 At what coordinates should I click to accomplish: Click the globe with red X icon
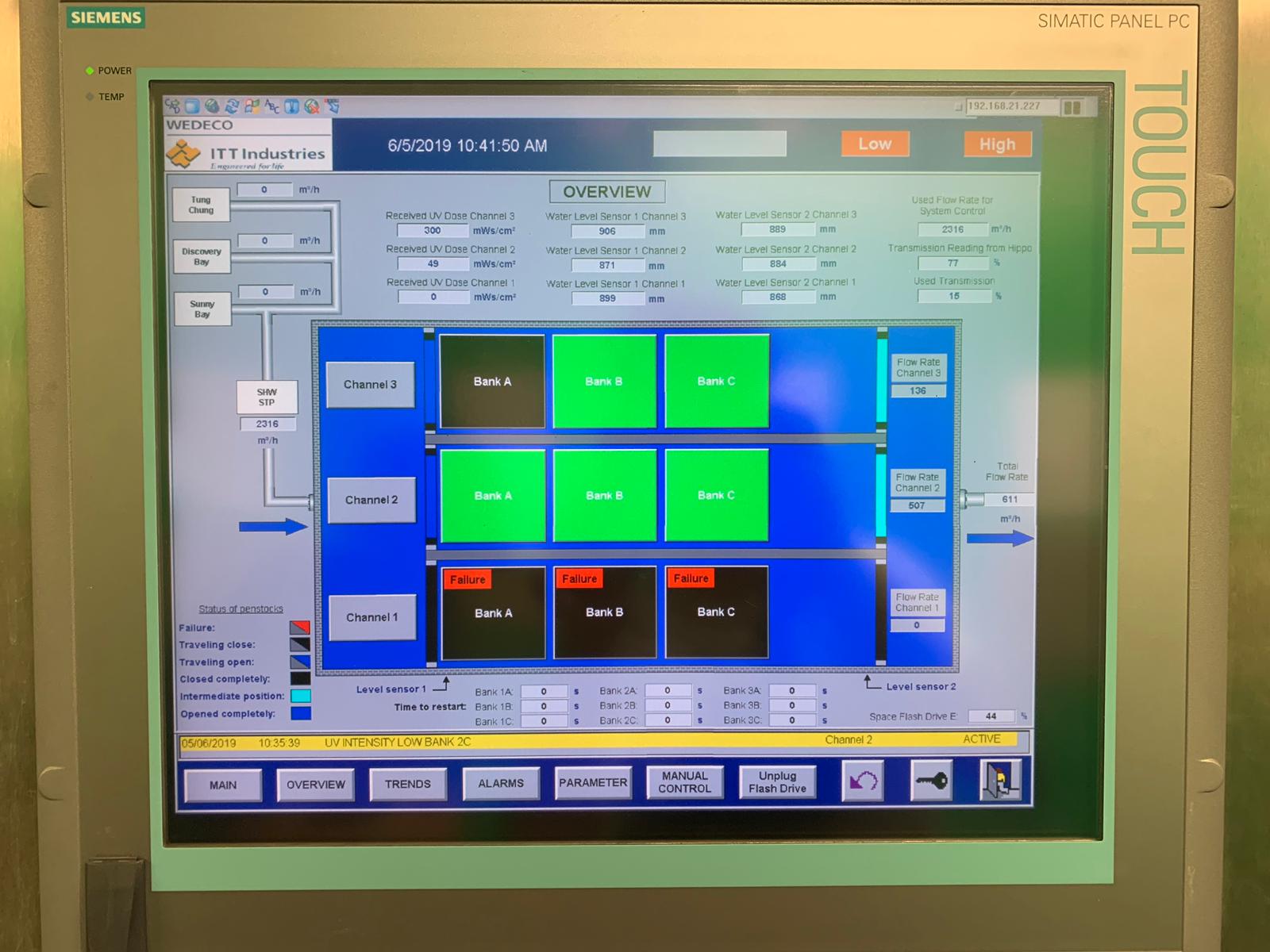pos(312,106)
